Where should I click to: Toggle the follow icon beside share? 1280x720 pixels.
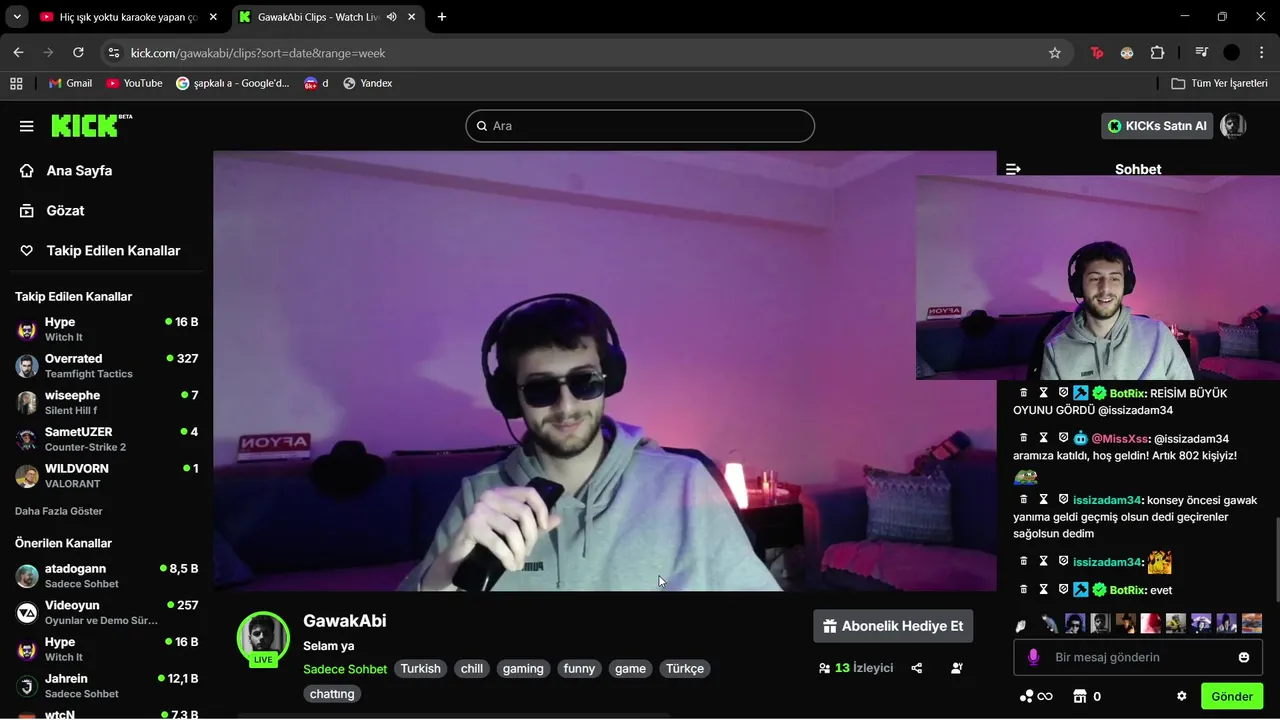tap(957, 668)
